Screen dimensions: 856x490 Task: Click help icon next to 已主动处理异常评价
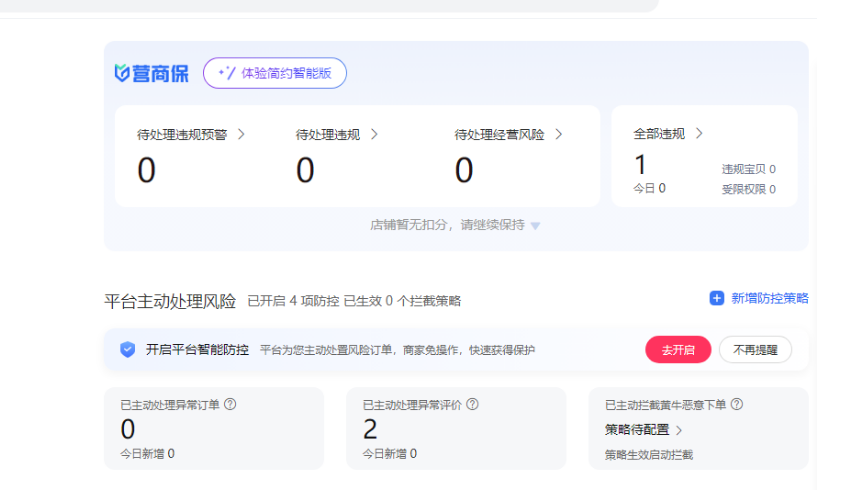coord(472,404)
